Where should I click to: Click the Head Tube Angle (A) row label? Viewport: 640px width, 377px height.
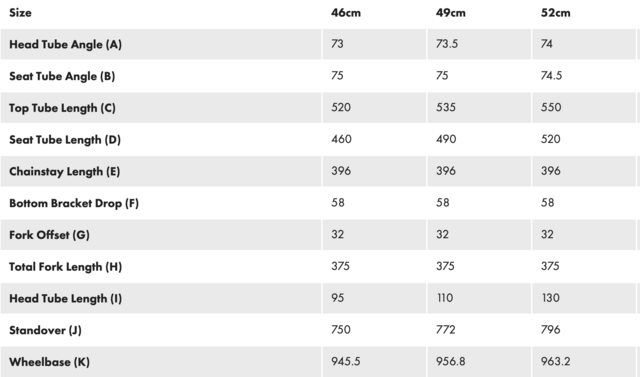click(x=66, y=44)
